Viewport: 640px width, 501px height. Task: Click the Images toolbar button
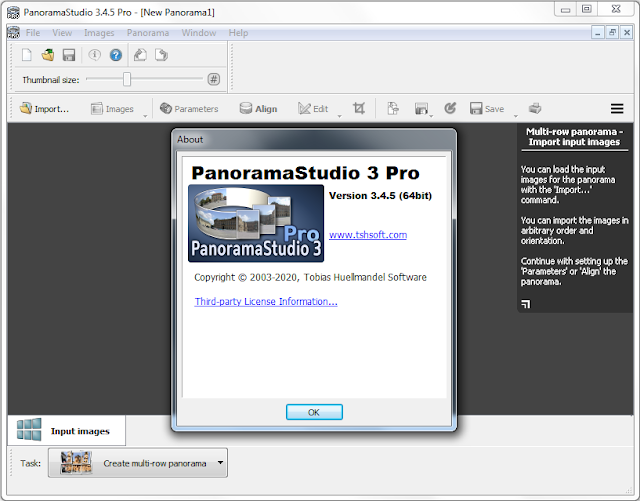(x=112, y=109)
